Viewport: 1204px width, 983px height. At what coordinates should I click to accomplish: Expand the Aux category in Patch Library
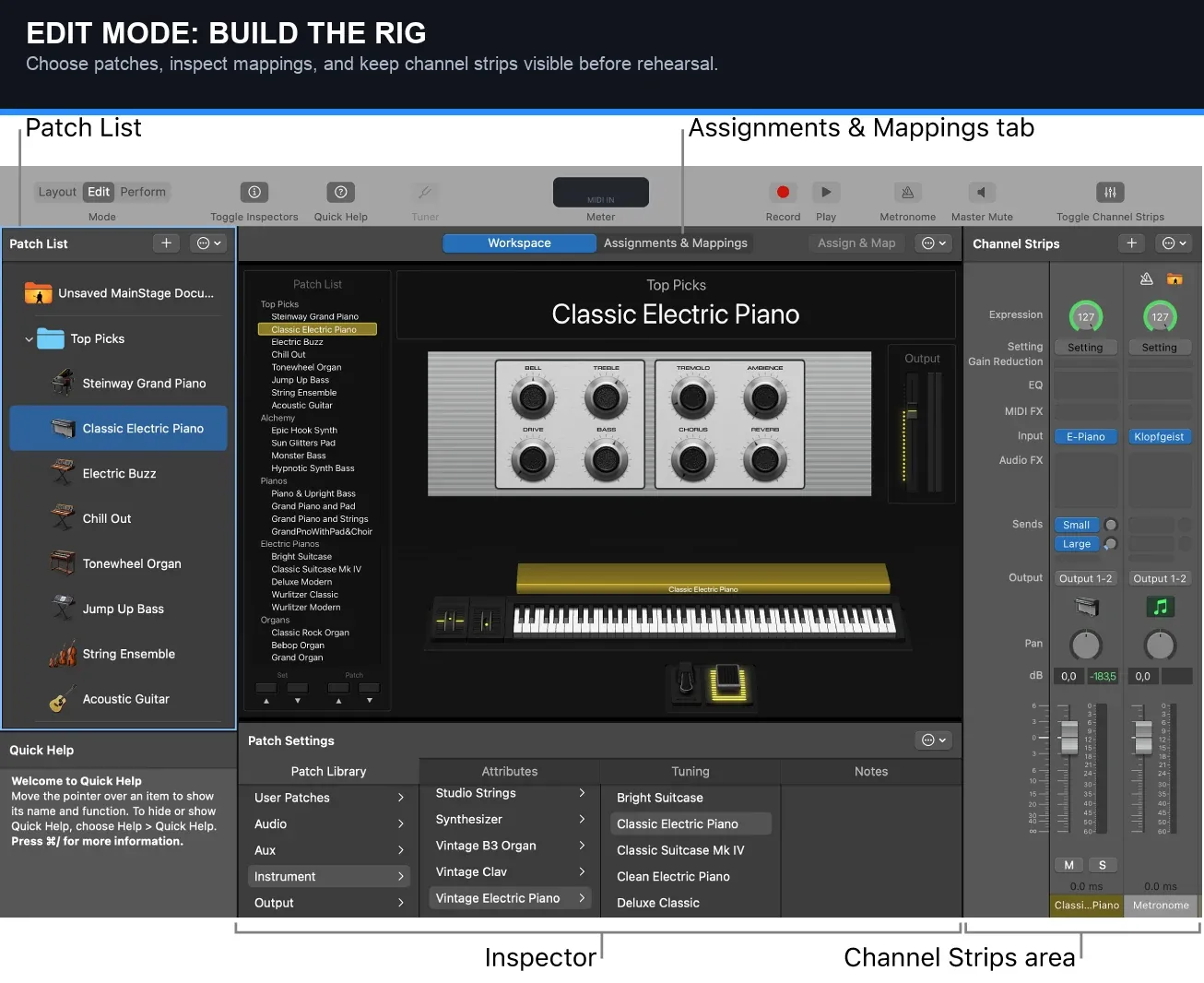pos(329,850)
